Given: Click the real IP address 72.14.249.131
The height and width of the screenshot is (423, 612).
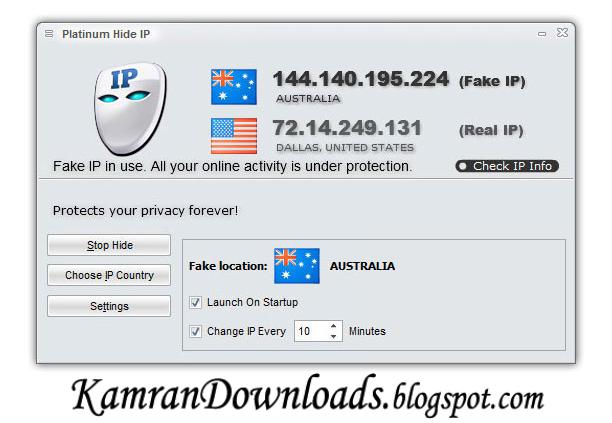Looking at the screenshot, I should coord(347,128).
